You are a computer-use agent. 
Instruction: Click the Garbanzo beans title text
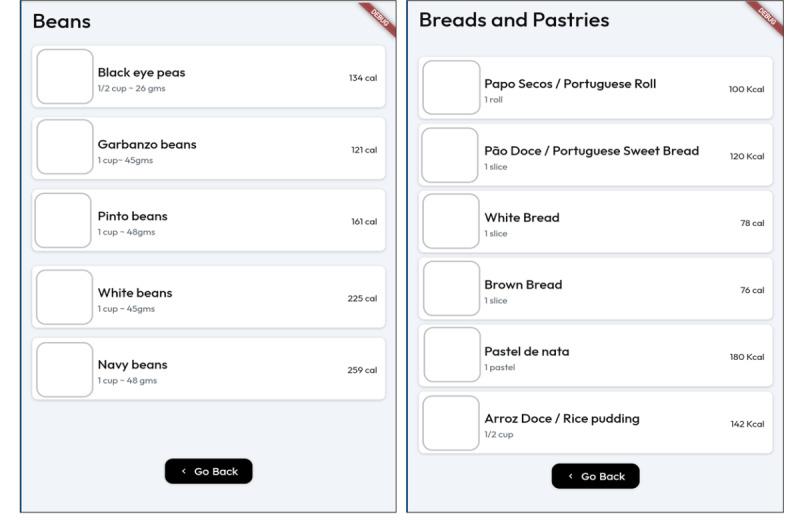[x=147, y=144]
